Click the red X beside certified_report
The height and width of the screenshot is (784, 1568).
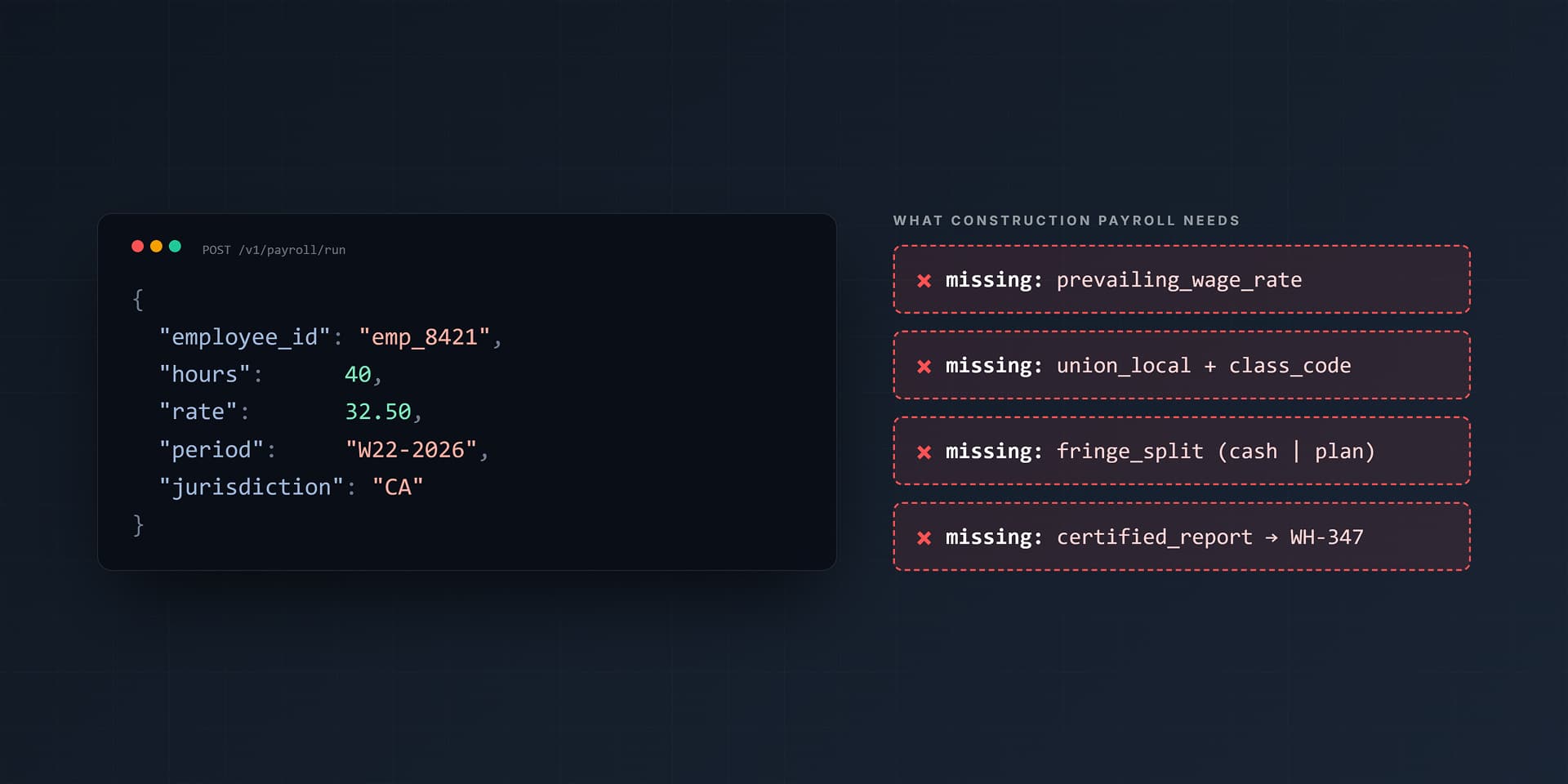(924, 538)
